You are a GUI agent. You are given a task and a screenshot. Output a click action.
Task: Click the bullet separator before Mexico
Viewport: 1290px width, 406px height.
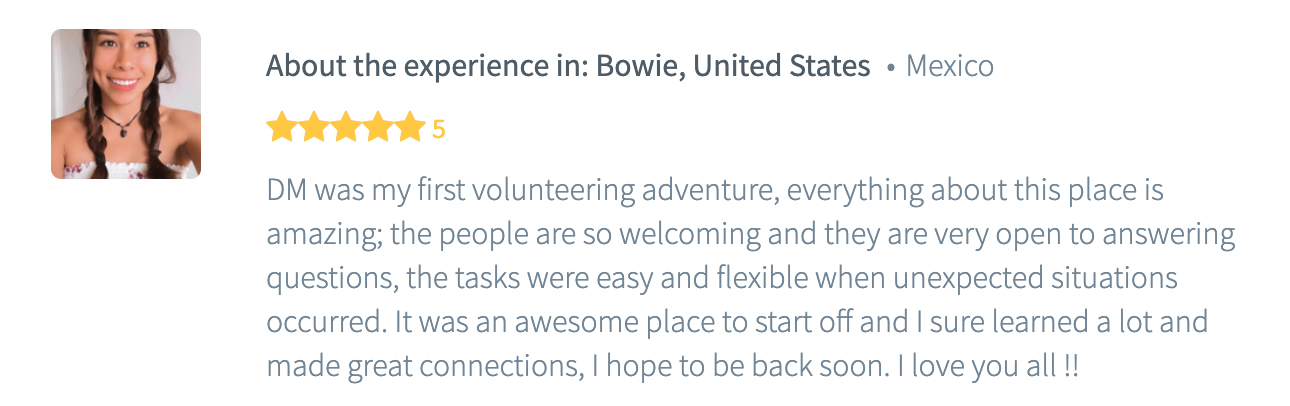click(890, 68)
